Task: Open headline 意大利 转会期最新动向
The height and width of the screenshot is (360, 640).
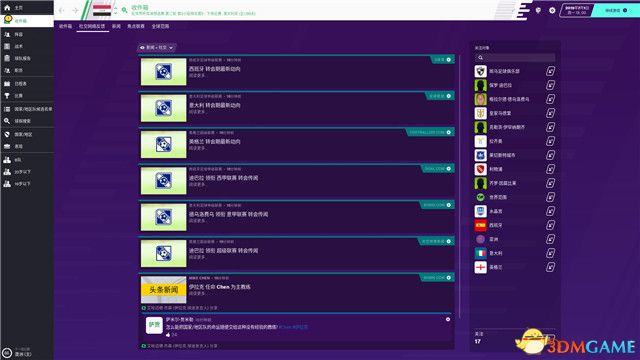Action: [215, 105]
